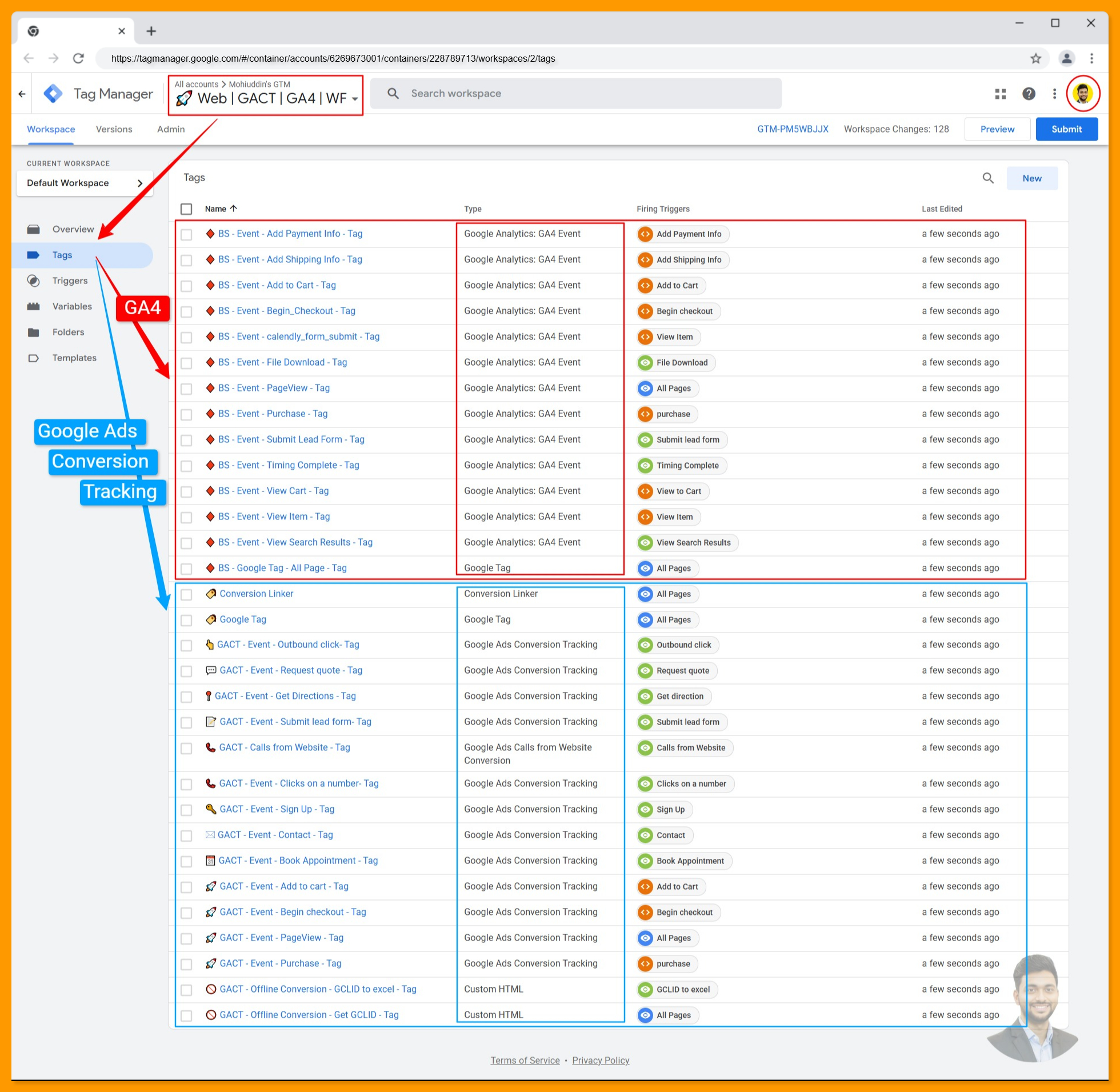Screen dimensions: 1120x1092
Task: Open the Templates section
Action: coord(74,357)
